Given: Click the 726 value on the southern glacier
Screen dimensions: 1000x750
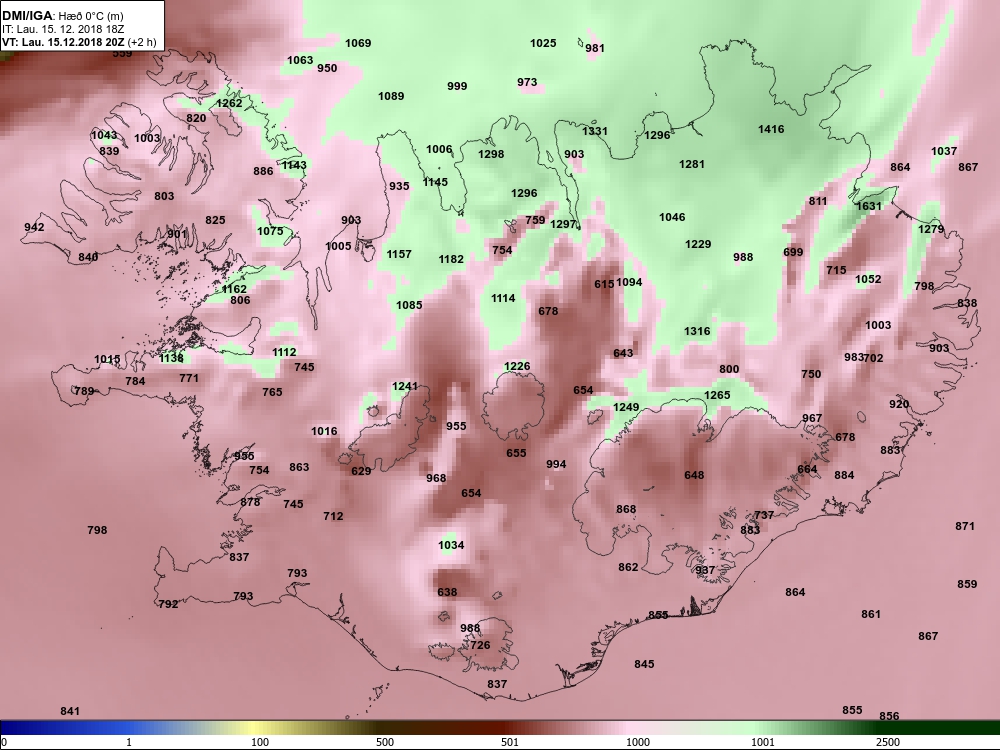Looking at the screenshot, I should click(x=480, y=645).
